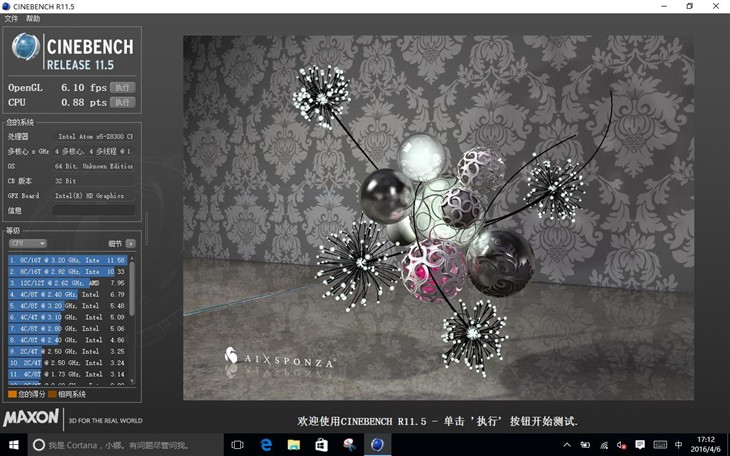The height and width of the screenshot is (456, 730).
Task: Launch Microsoft Edge from the taskbar
Action: pyautogui.click(x=266, y=445)
